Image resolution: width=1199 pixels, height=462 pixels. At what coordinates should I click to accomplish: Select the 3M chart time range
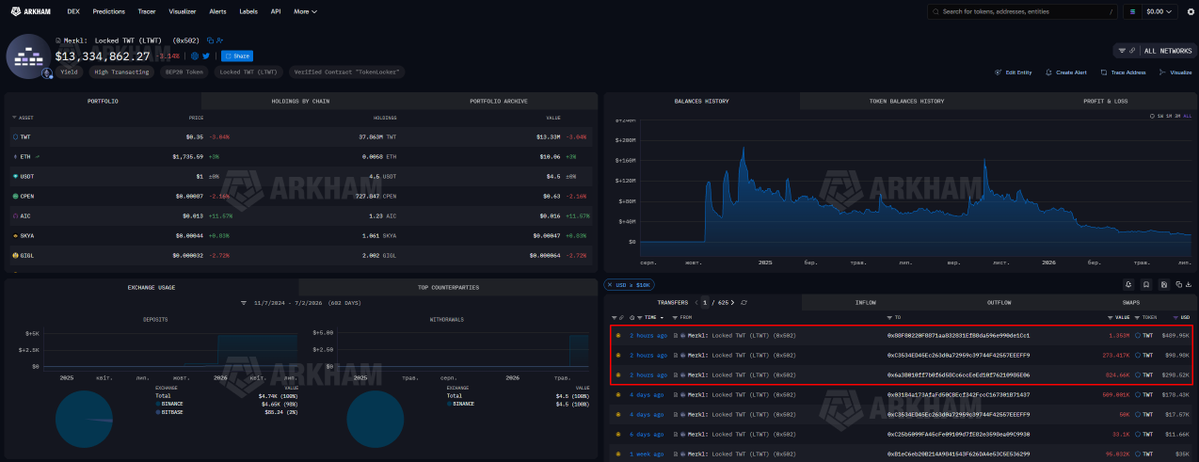[x=1178, y=116]
